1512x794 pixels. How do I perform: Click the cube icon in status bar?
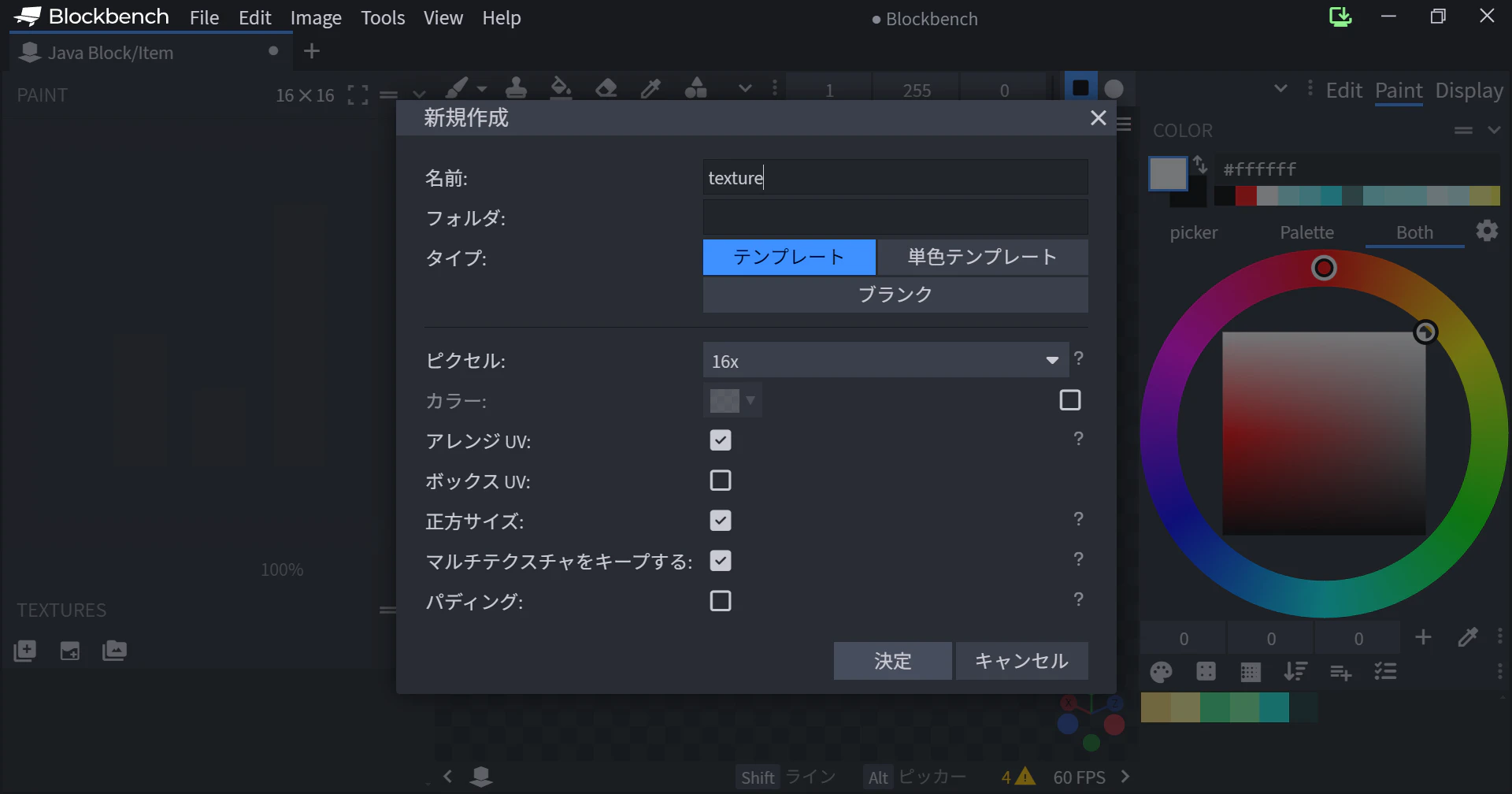[481, 777]
